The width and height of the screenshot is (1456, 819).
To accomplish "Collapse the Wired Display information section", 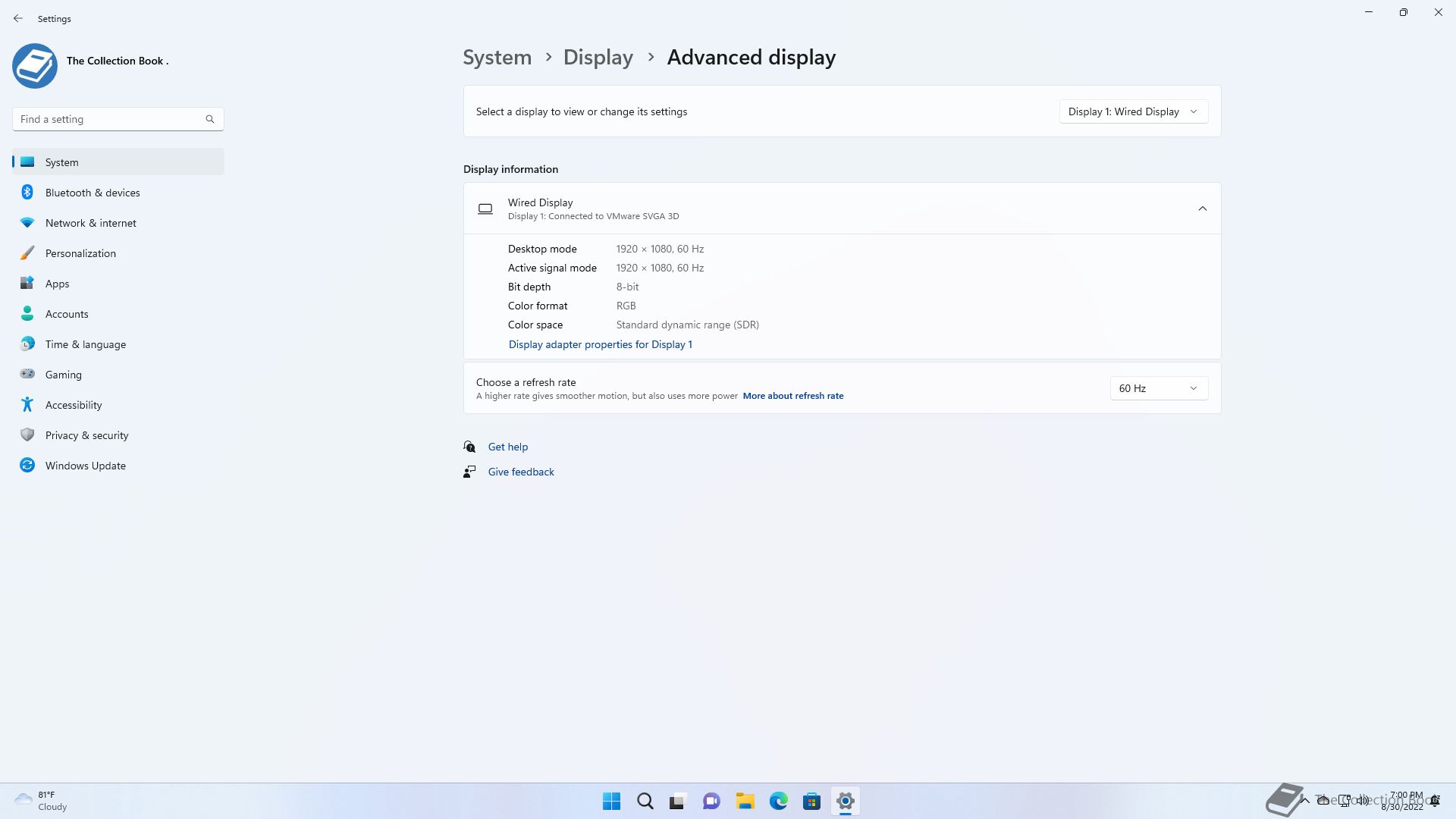I will point(1202,209).
